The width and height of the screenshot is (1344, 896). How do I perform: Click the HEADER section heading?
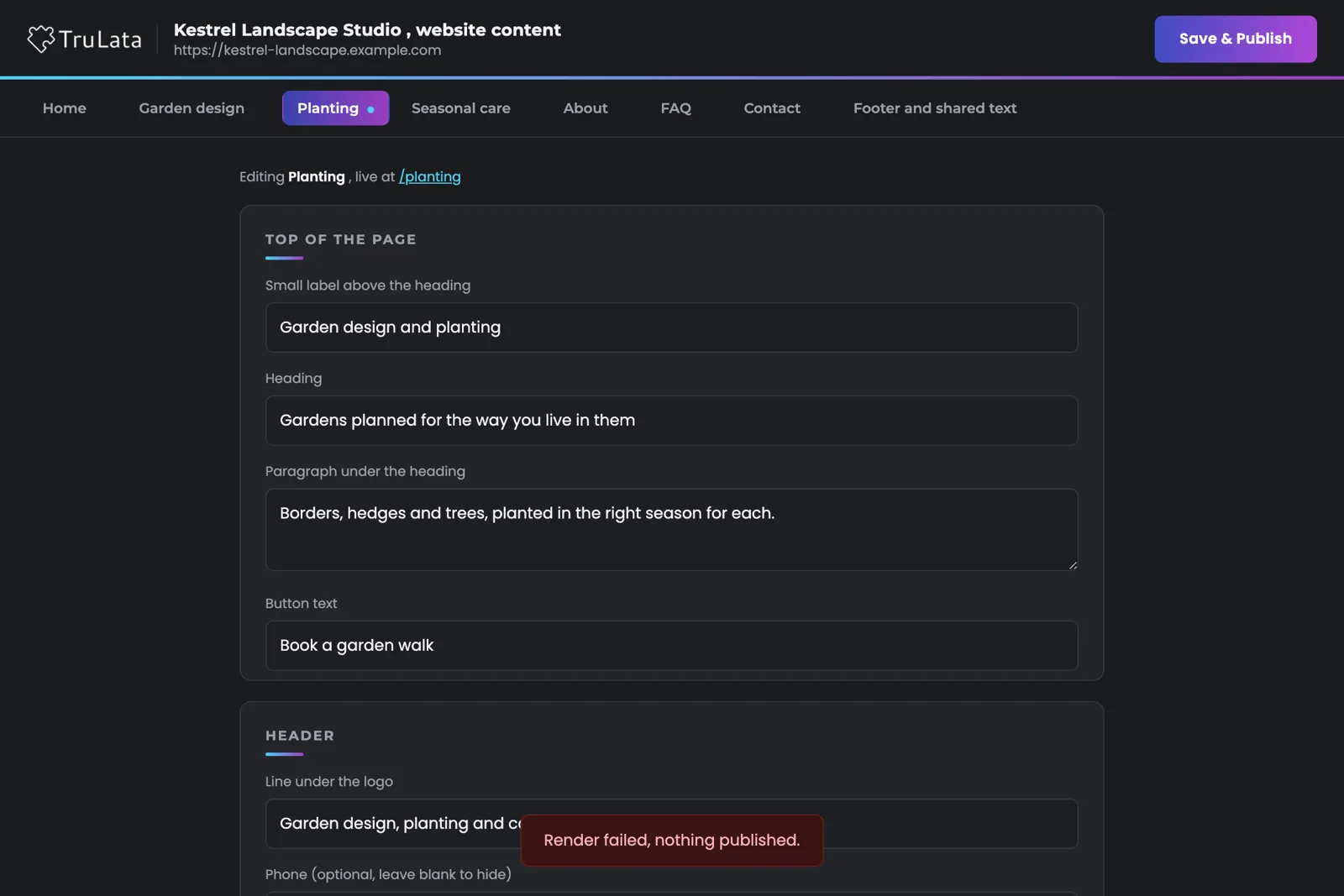click(x=300, y=736)
